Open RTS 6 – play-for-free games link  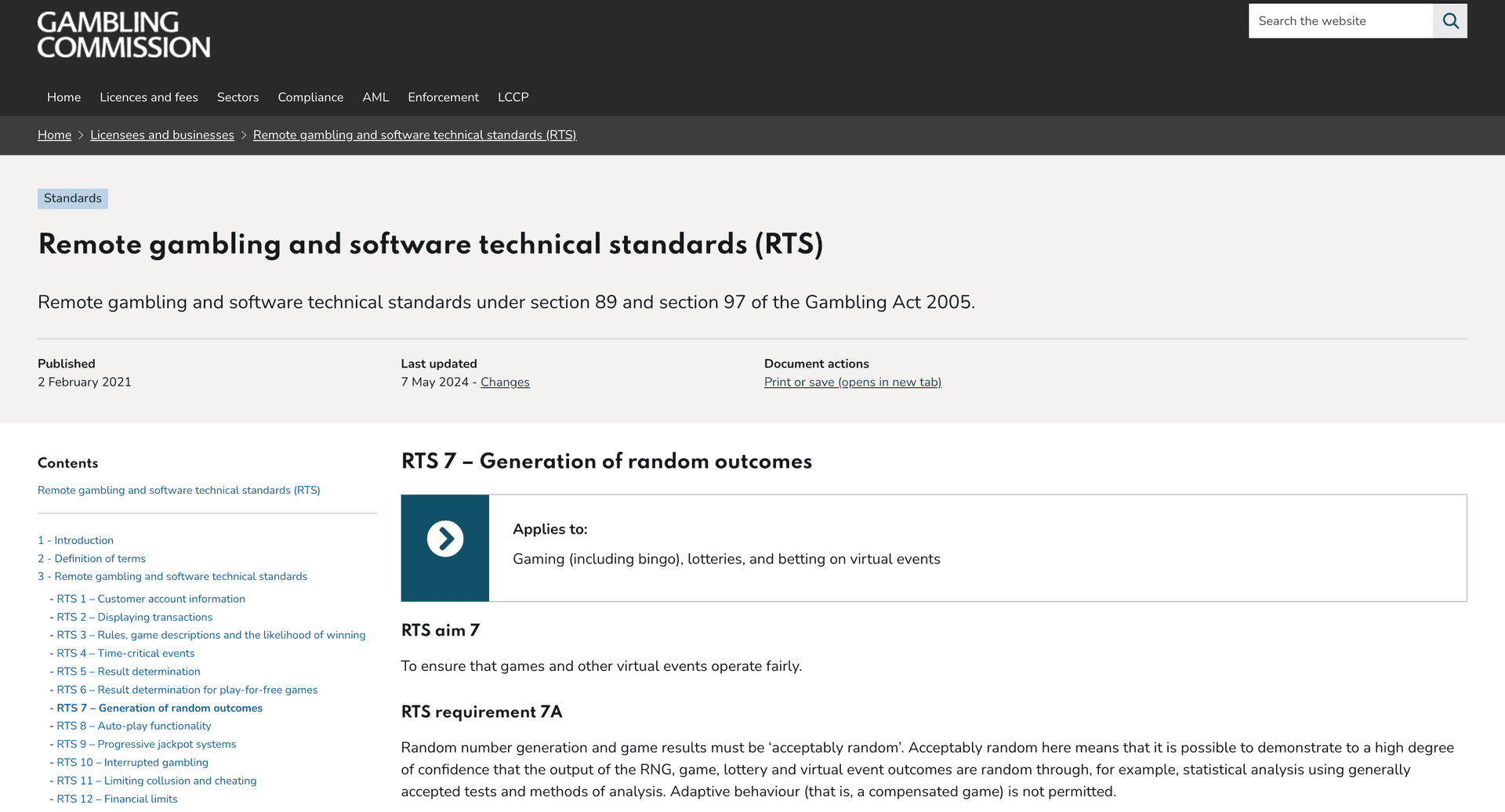[187, 690]
